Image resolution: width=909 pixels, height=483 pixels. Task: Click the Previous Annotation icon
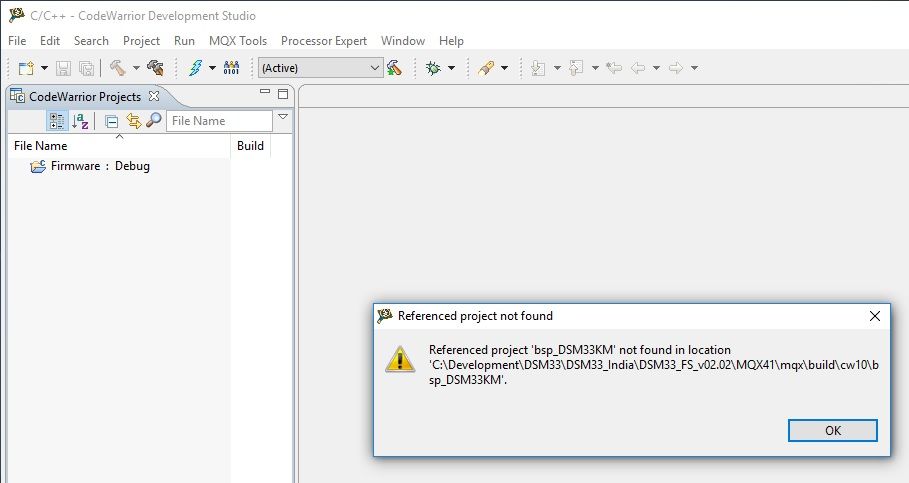coord(576,68)
